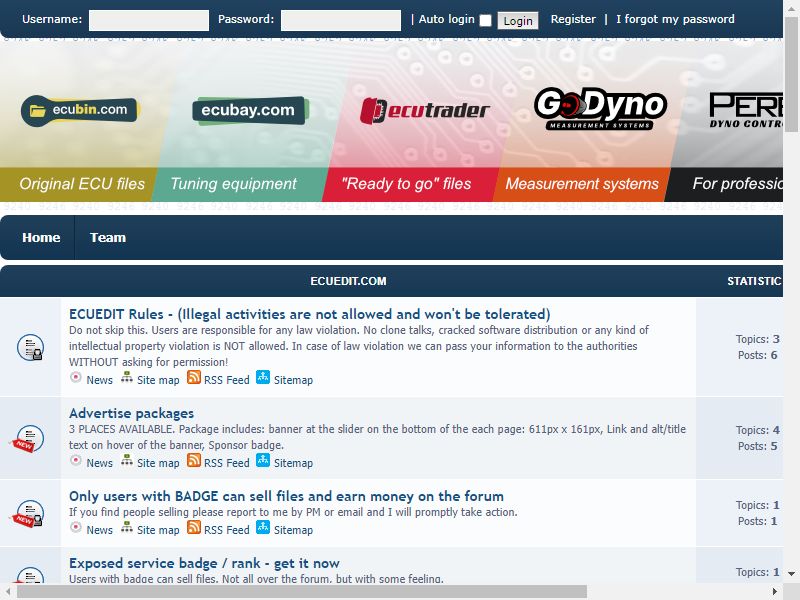Click RSS Feed icon under ECUEDIT Rules
This screenshot has width=800, height=600.
(x=193, y=377)
